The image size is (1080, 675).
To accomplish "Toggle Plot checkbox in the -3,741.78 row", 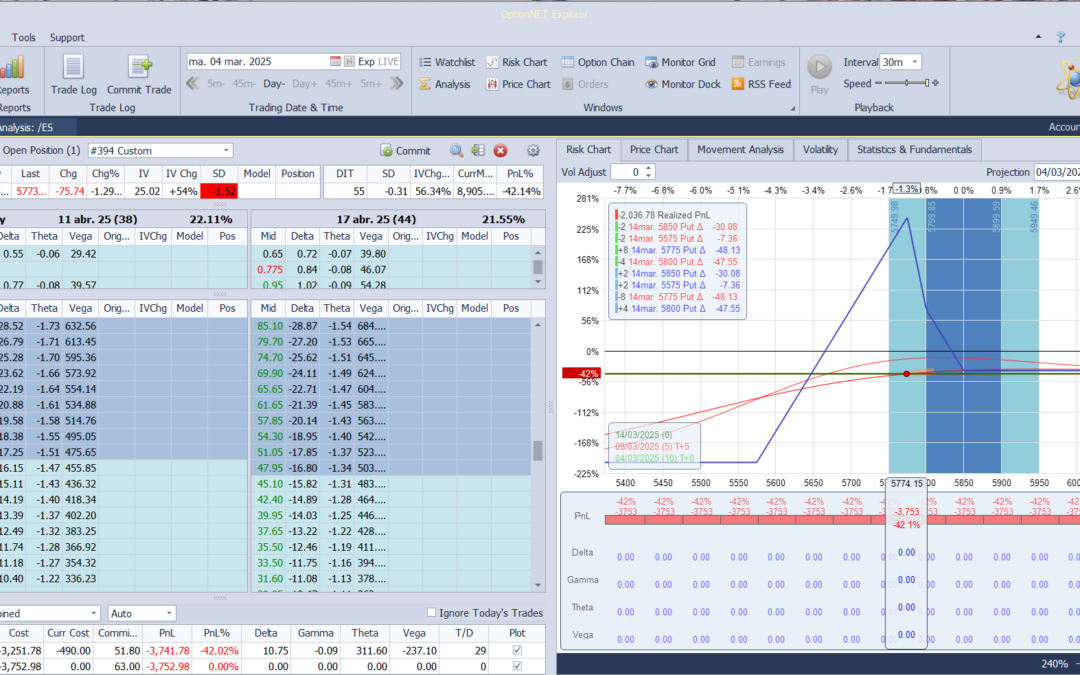I will point(517,650).
